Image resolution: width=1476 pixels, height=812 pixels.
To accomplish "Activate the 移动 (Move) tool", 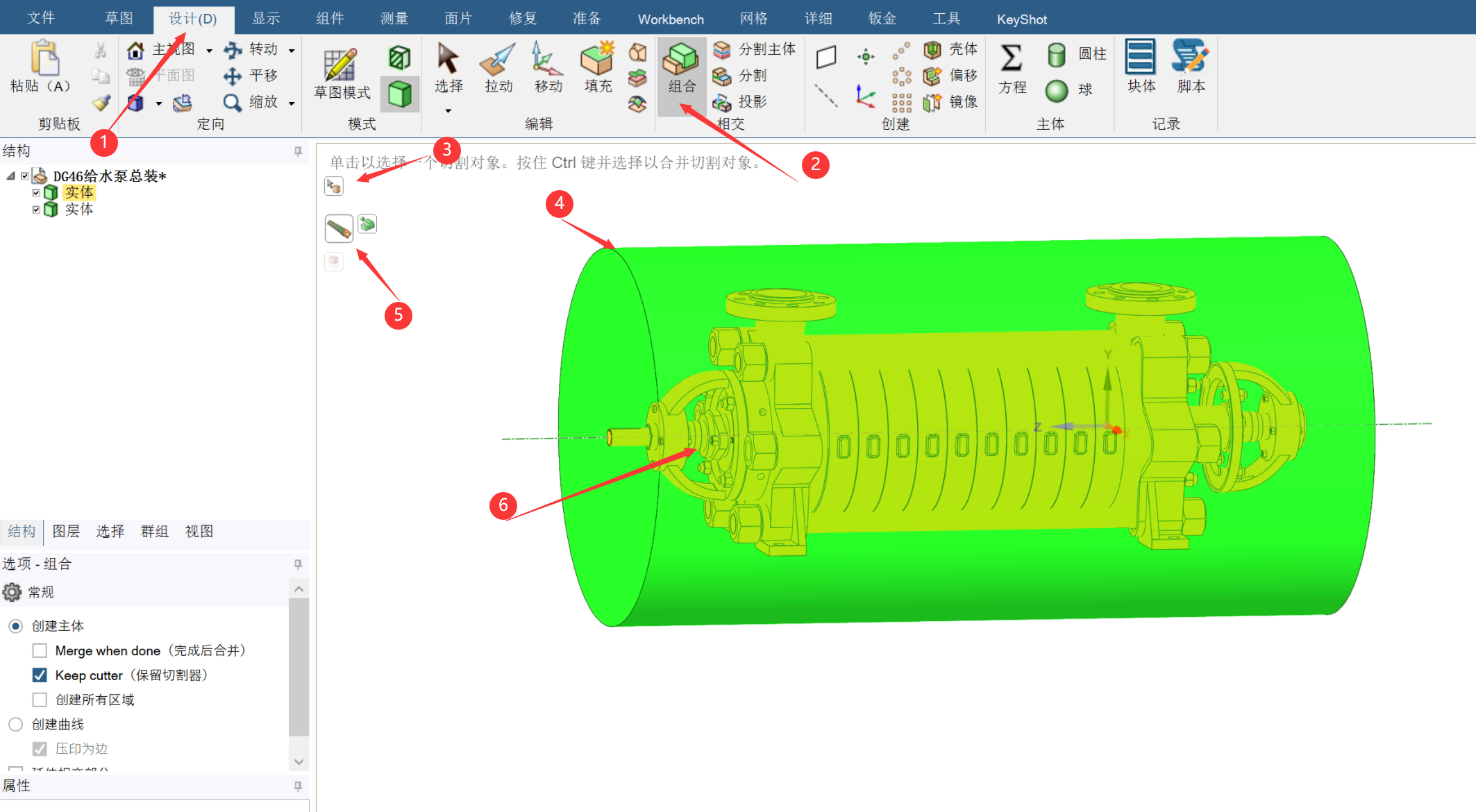I will [x=547, y=69].
